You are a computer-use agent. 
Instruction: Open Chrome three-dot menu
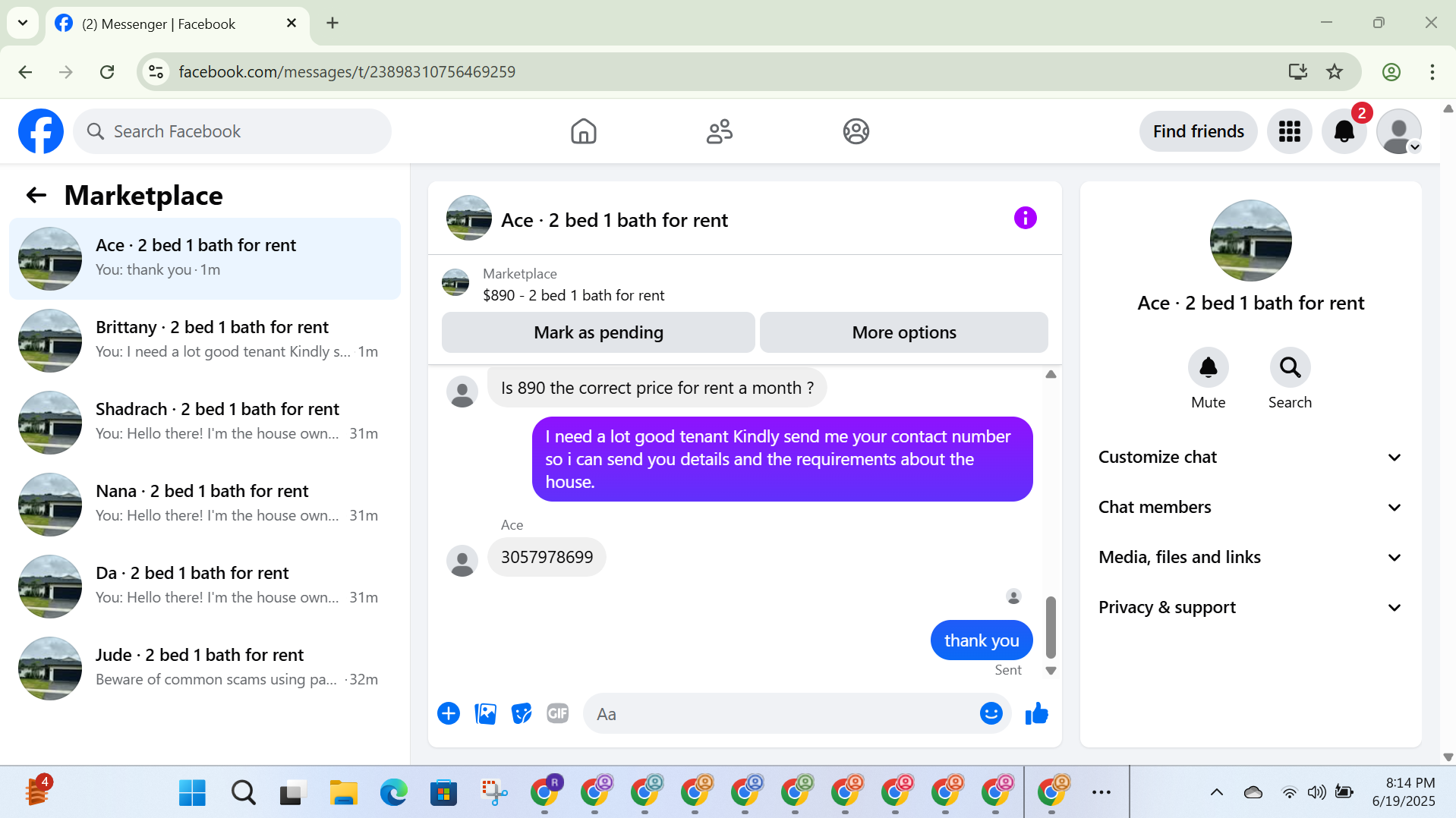pos(1432,71)
